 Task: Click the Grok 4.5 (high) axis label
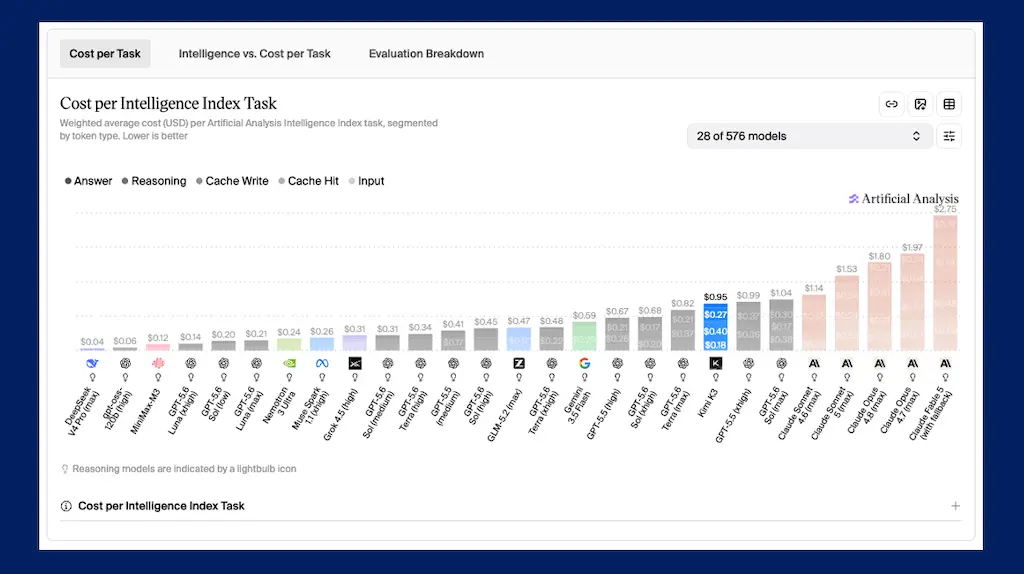coord(341,414)
